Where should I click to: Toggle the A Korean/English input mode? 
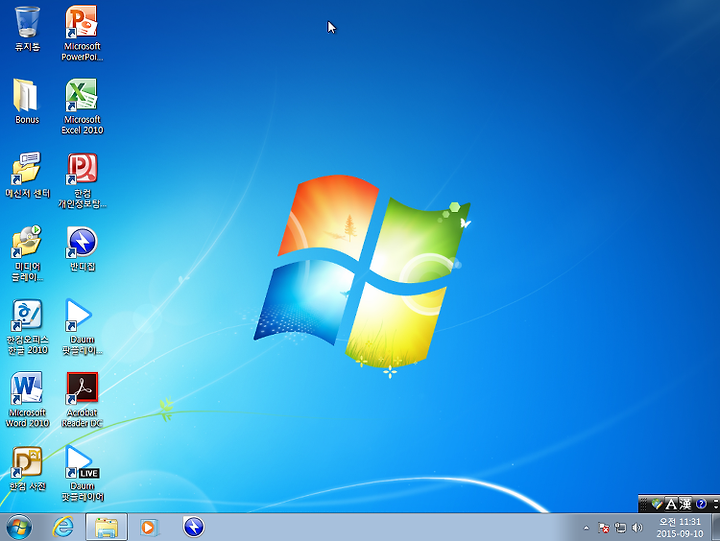pos(671,504)
